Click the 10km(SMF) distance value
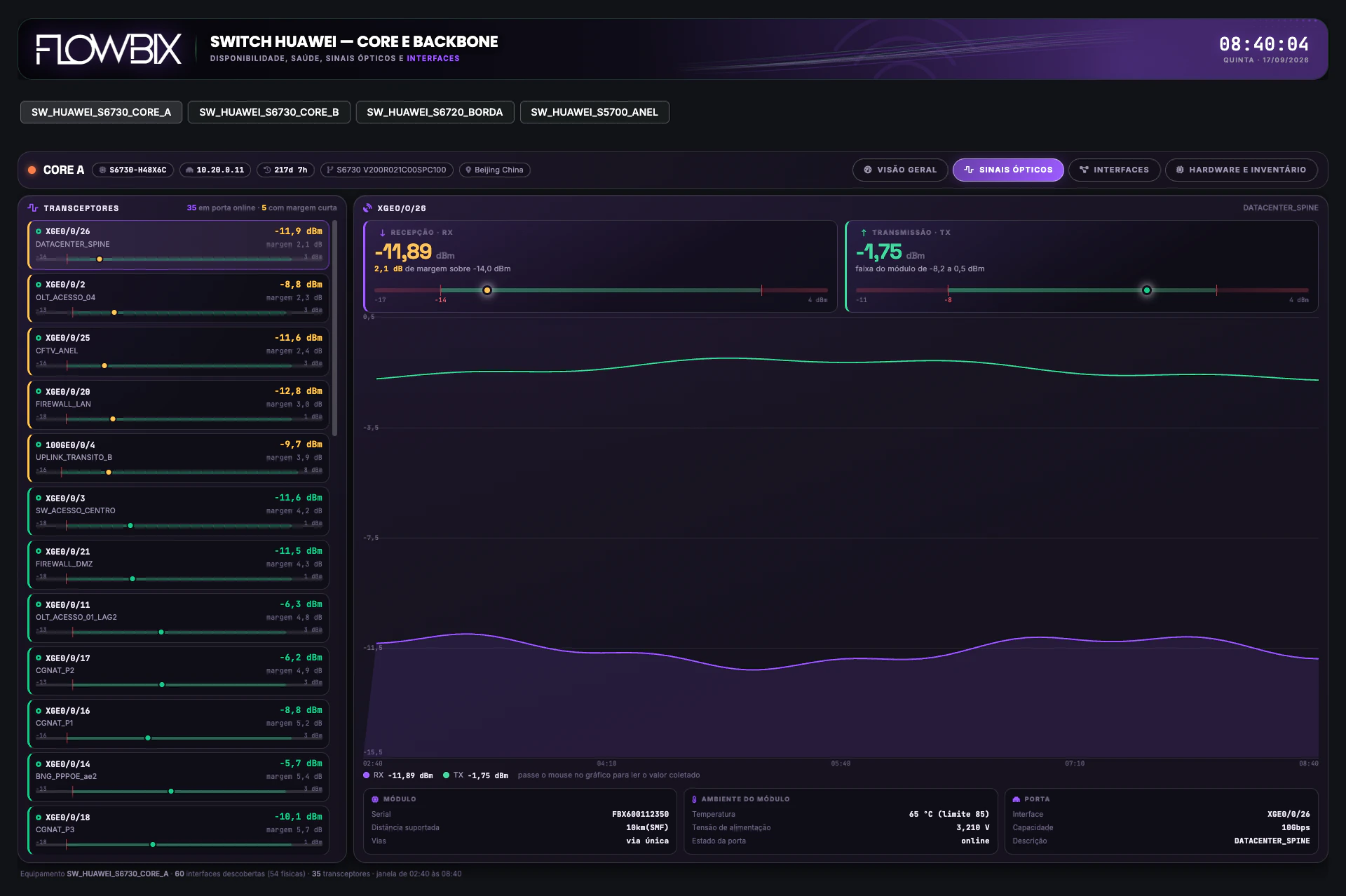Image resolution: width=1346 pixels, height=896 pixels. [x=647, y=827]
